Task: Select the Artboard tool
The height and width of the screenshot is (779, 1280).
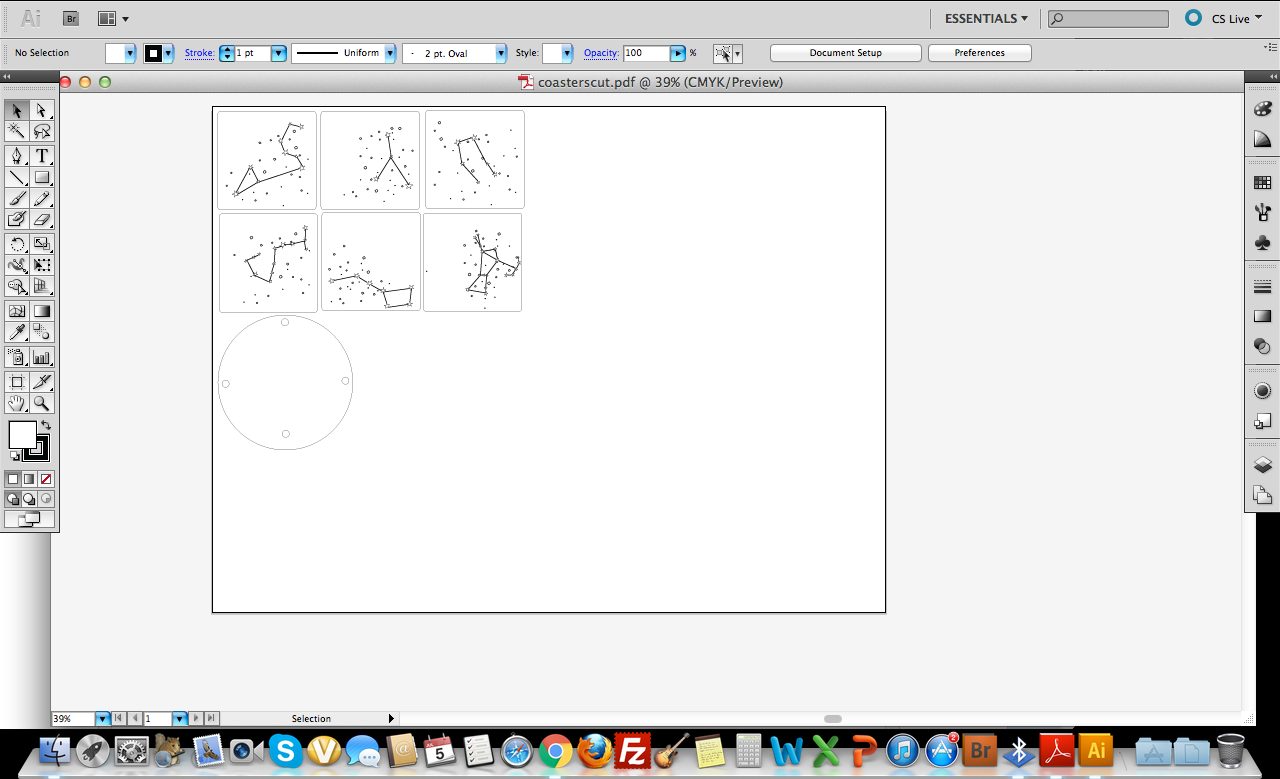Action: click(16, 382)
